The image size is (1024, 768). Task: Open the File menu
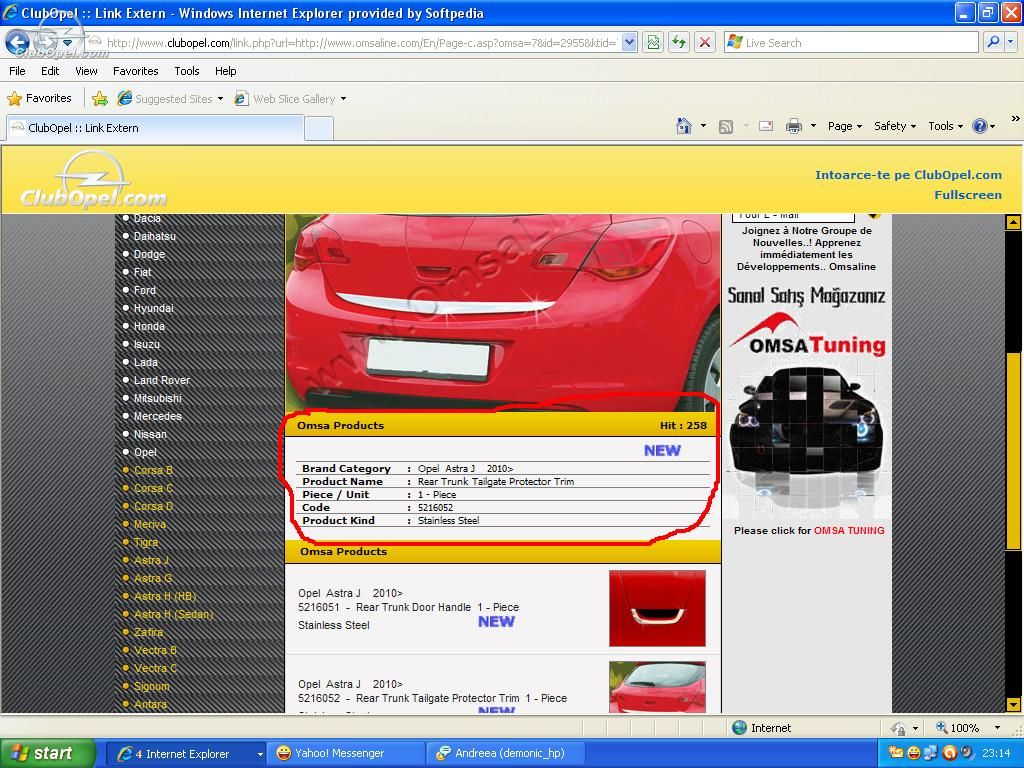18,71
